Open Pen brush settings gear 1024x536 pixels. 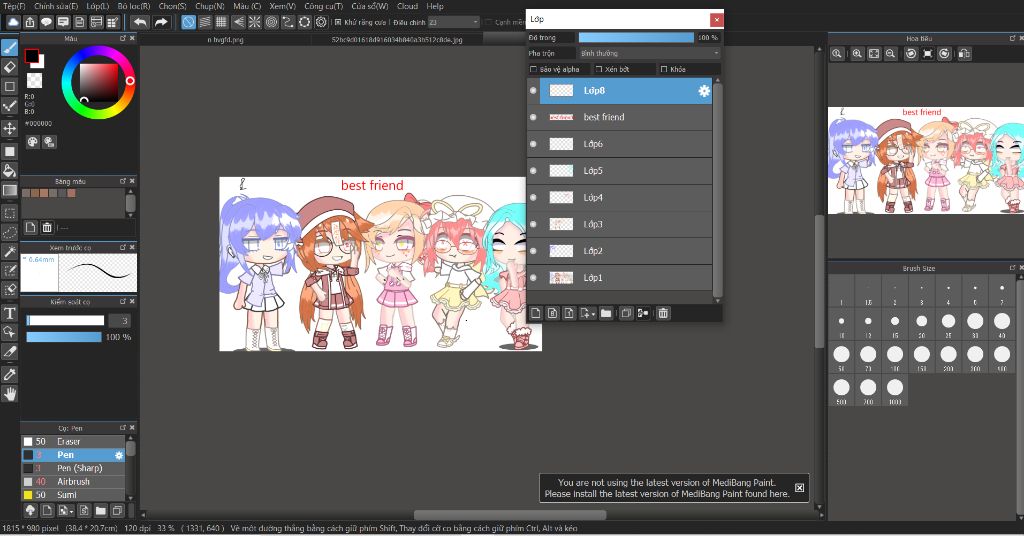coord(119,455)
